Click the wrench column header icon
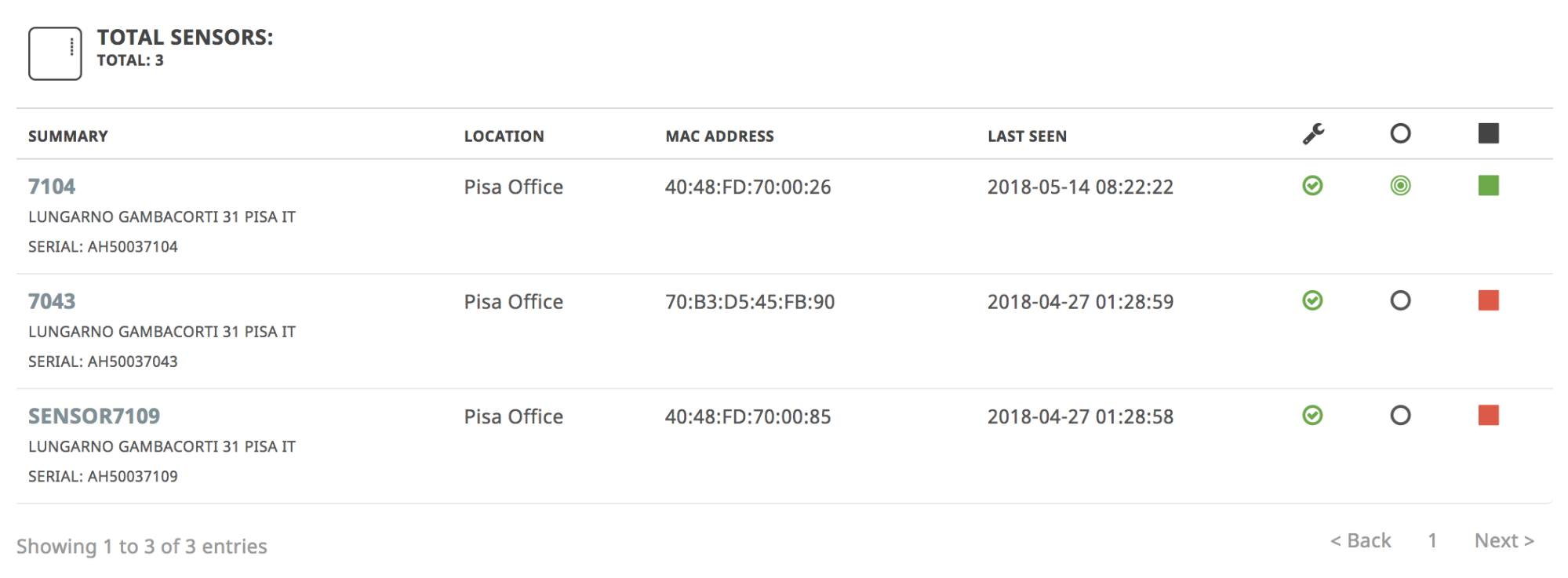1568x578 pixels. [1313, 134]
